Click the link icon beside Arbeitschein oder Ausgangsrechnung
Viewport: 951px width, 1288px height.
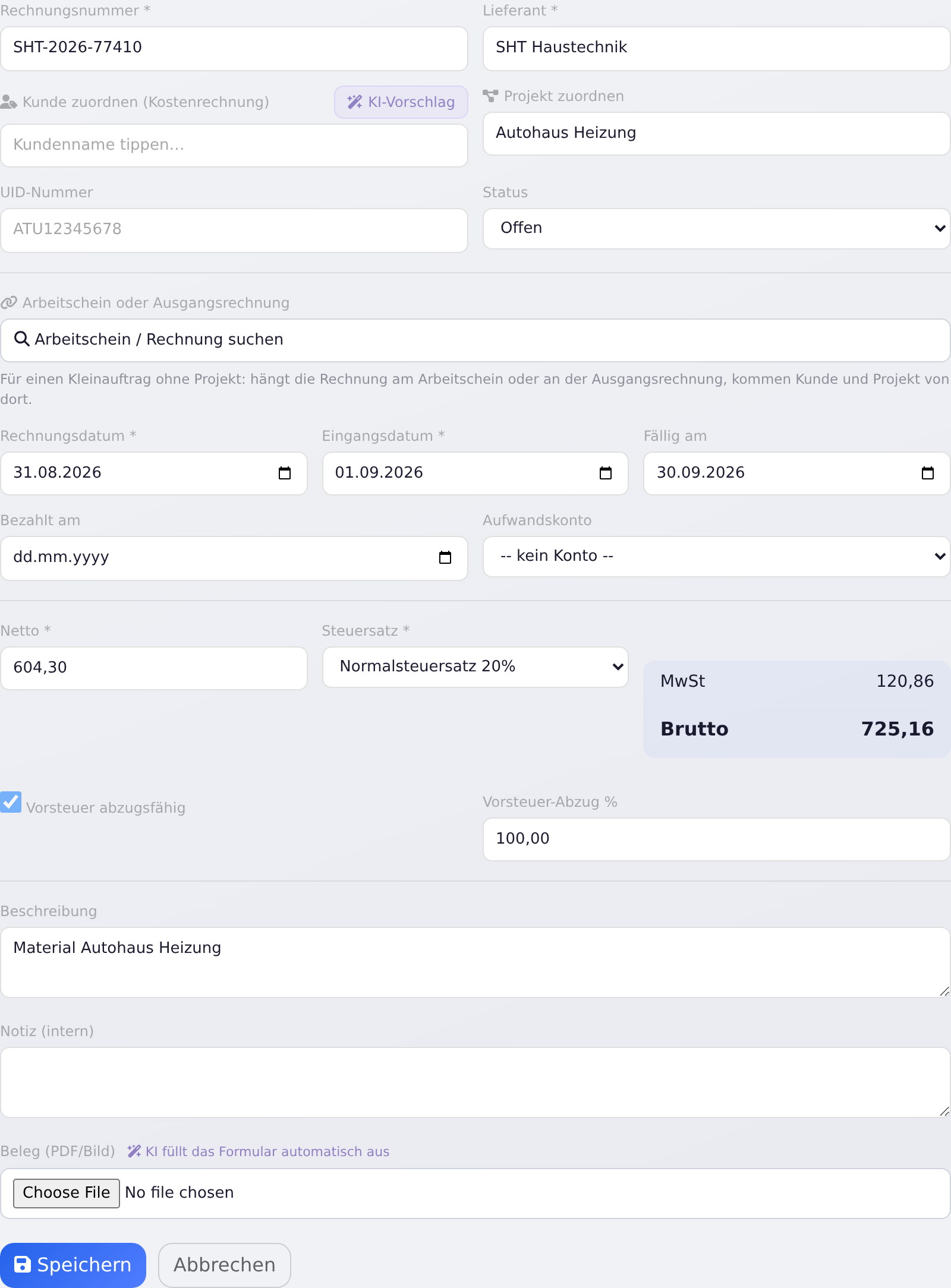tap(8, 303)
